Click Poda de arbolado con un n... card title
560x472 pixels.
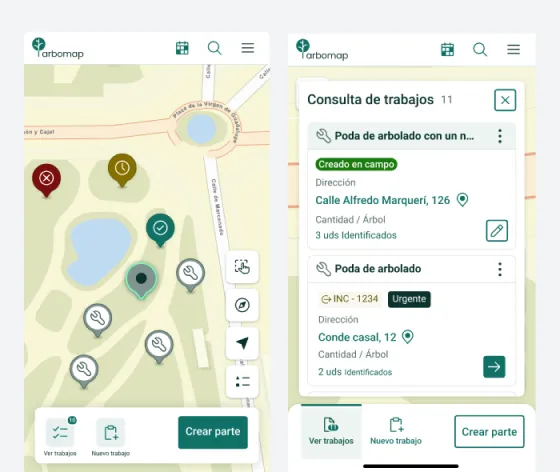pos(404,136)
